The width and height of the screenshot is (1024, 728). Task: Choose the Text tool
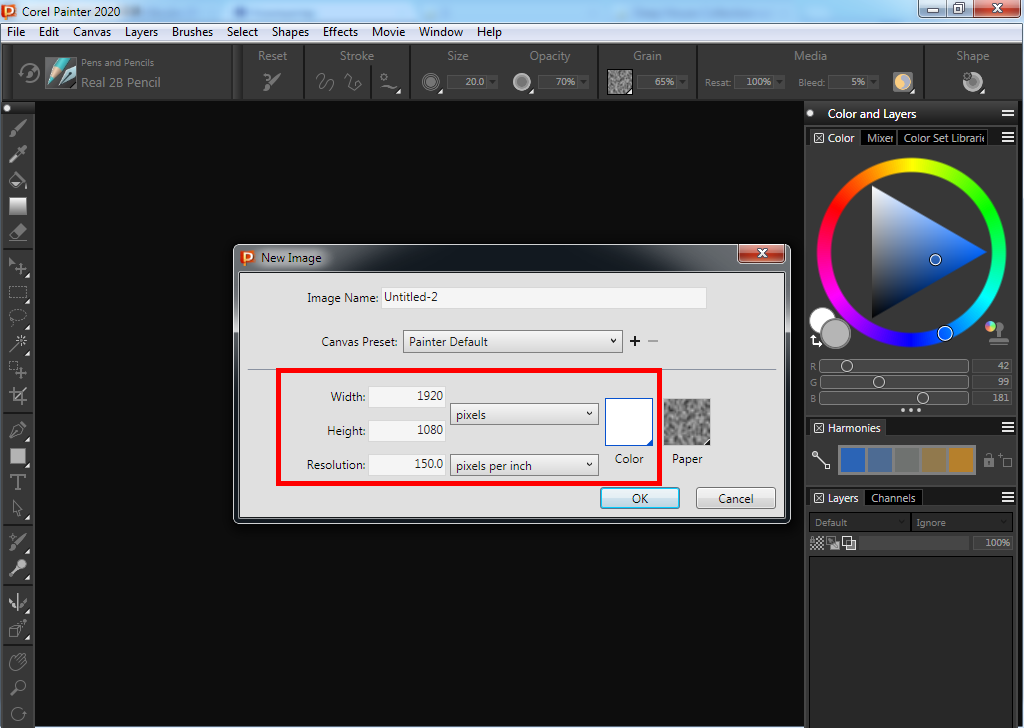tap(18, 482)
